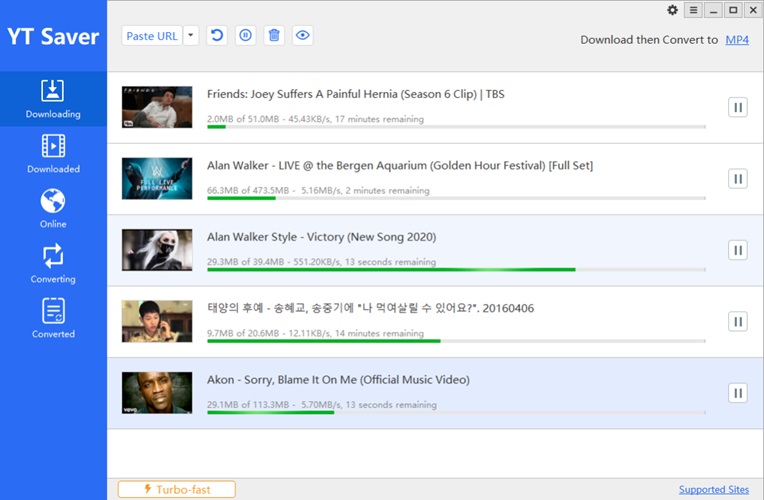764x500 pixels.
Task: Change the MP4 output format link
Action: pyautogui.click(x=737, y=40)
